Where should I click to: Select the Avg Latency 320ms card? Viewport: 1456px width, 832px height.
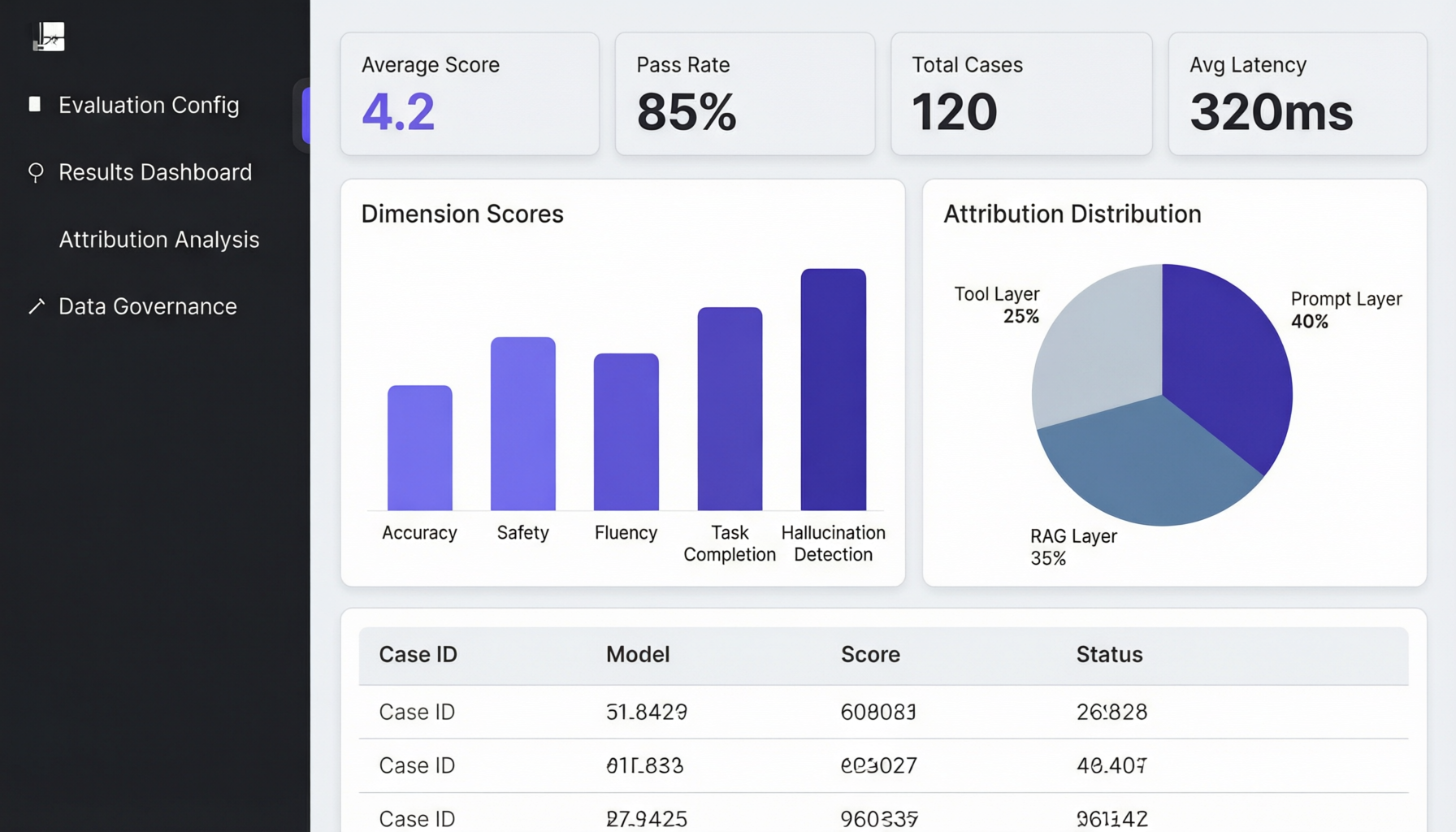(x=1298, y=93)
